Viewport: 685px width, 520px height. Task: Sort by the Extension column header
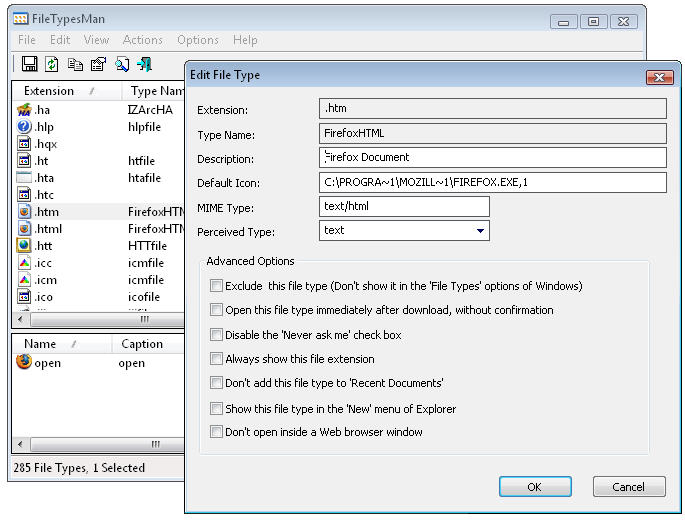click(67, 91)
